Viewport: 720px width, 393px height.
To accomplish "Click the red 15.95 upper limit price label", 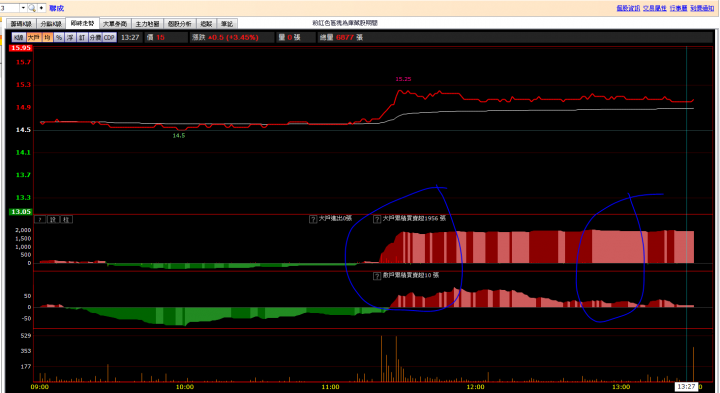I will [21, 48].
